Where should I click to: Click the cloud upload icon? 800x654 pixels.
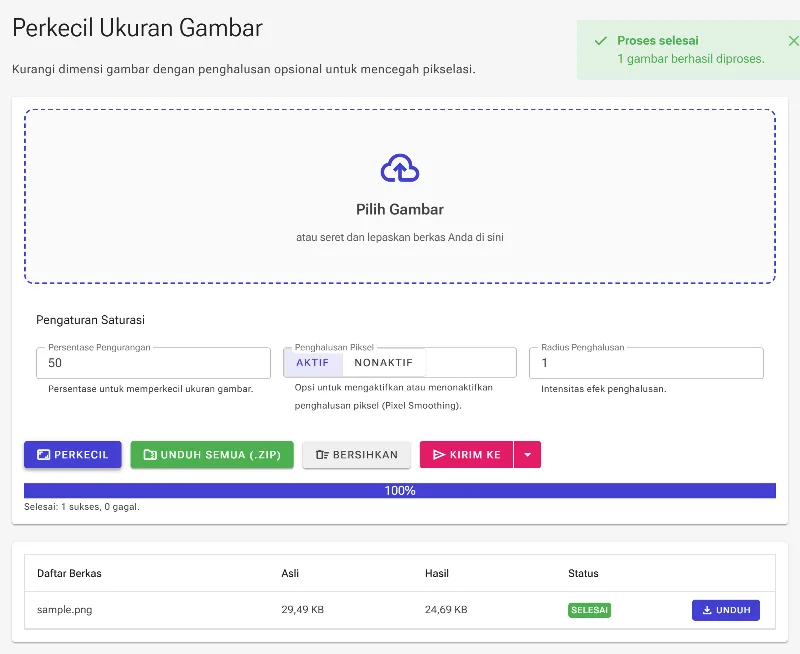point(400,168)
